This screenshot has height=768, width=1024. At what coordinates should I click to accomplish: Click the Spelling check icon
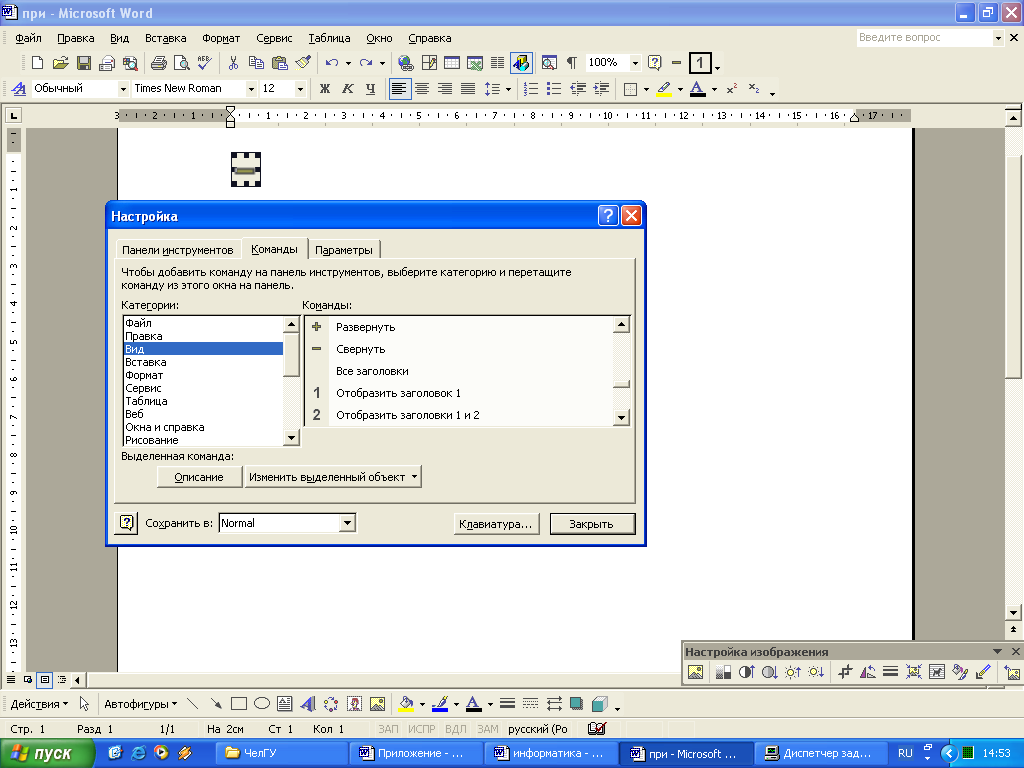click(x=204, y=63)
